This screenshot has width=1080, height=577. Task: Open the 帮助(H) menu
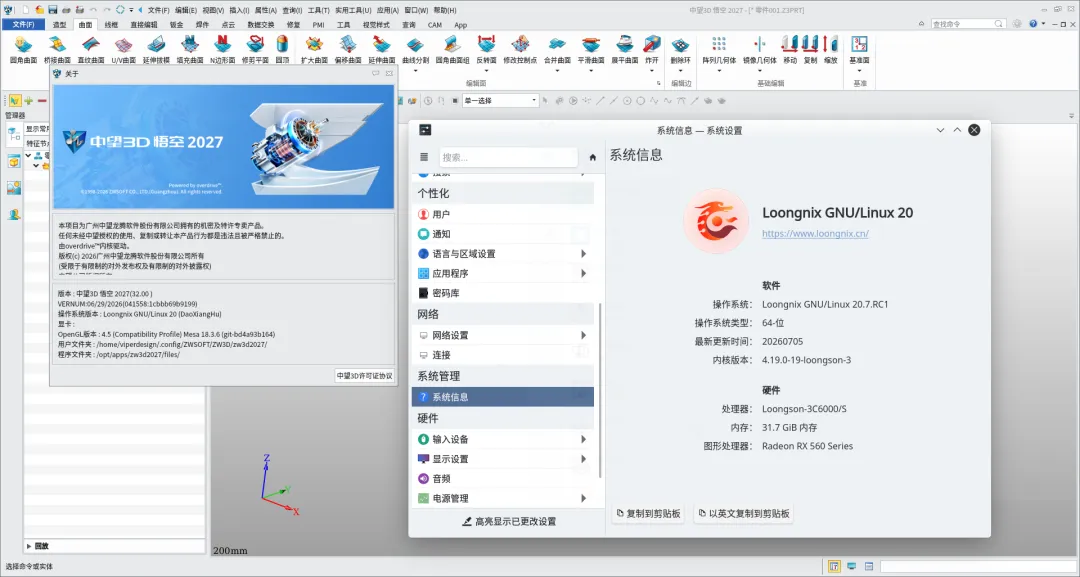pyautogui.click(x=445, y=10)
